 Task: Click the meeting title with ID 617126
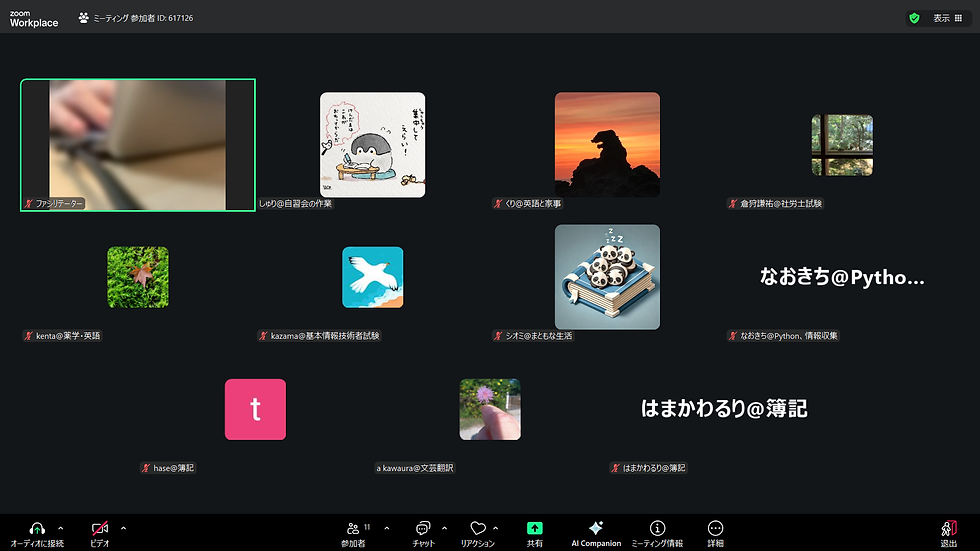tap(143, 18)
